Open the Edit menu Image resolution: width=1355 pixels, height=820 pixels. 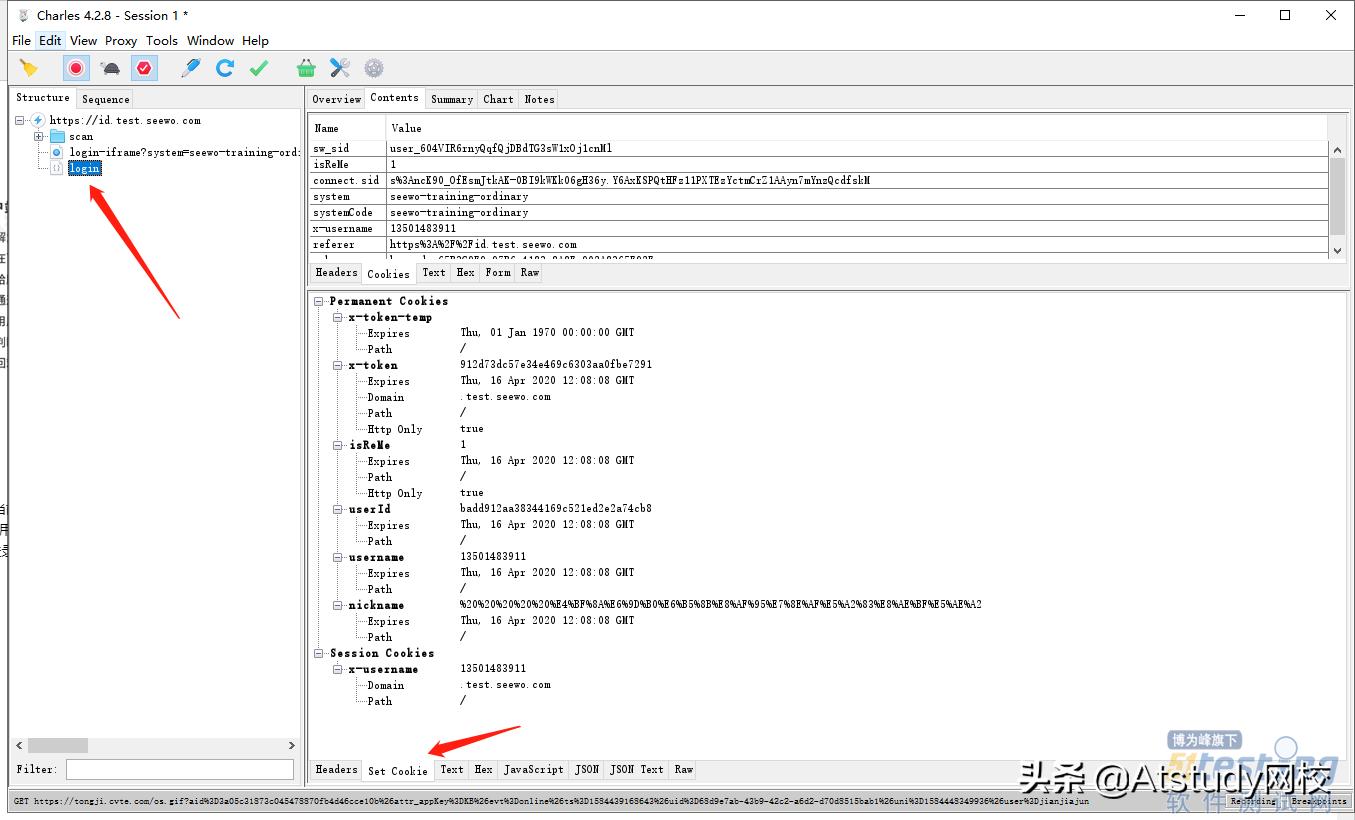50,41
